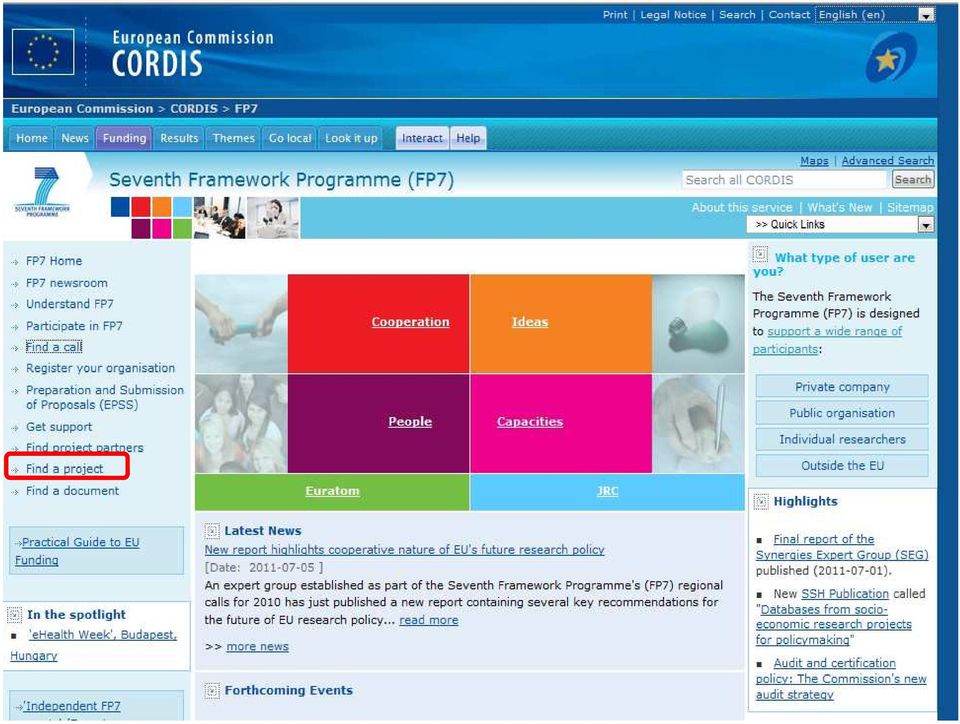
Task: Open 'Get support' sidebar item
Action: pyautogui.click(x=59, y=427)
